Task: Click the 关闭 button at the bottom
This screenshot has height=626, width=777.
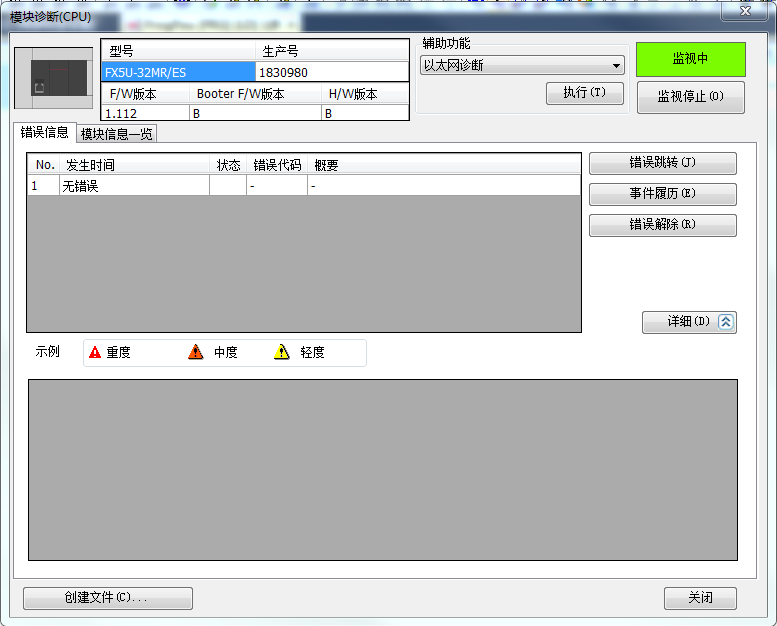Action: (x=700, y=598)
